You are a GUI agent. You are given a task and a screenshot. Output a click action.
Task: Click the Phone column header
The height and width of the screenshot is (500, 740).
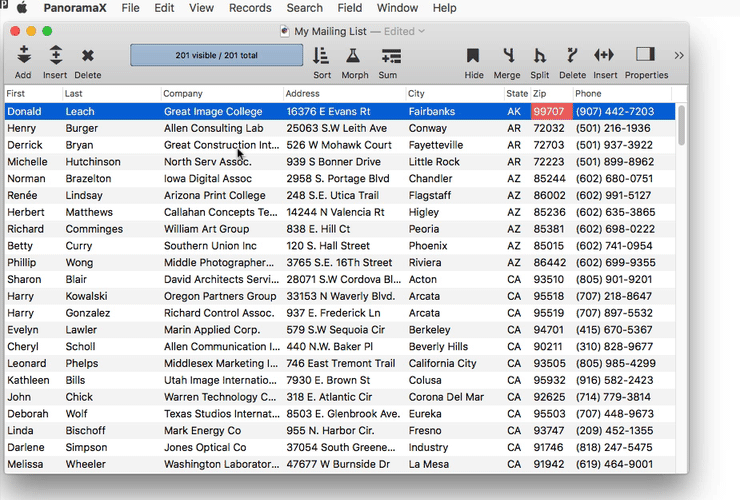point(622,93)
